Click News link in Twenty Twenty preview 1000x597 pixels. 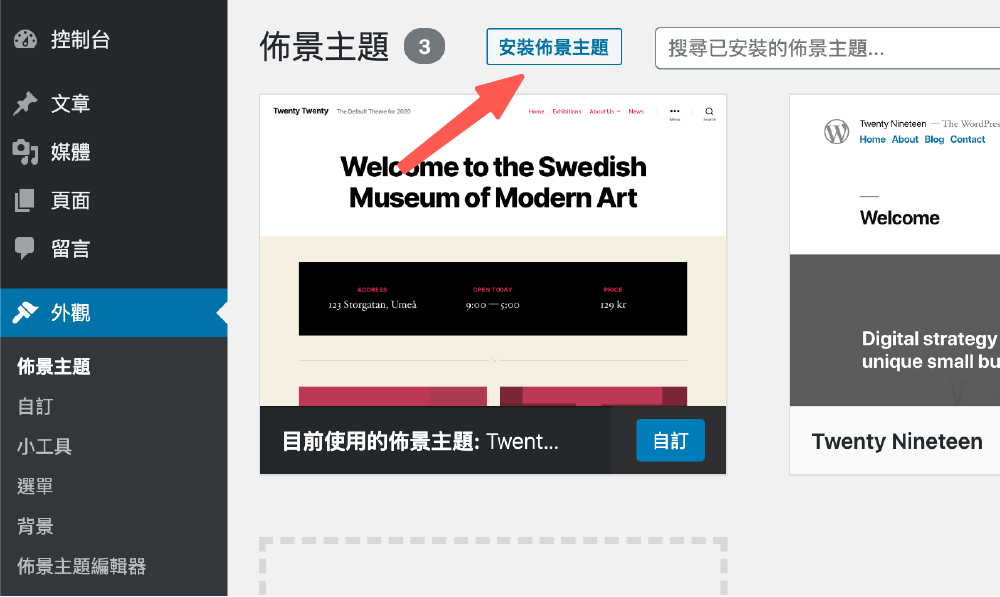click(636, 112)
